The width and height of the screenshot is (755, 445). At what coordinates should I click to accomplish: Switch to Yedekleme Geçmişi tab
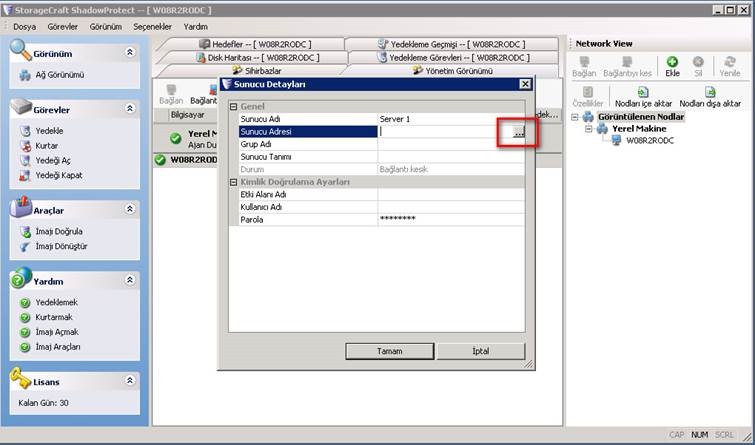coord(451,44)
